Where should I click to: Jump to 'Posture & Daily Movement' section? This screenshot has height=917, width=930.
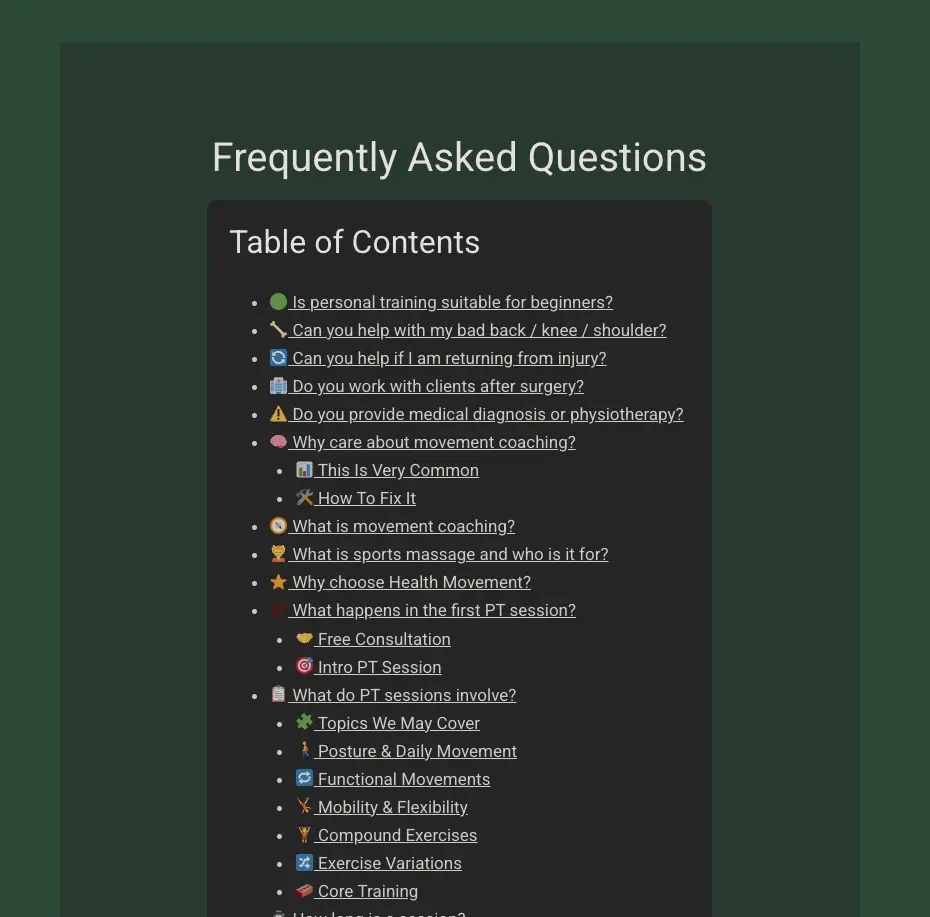click(417, 752)
